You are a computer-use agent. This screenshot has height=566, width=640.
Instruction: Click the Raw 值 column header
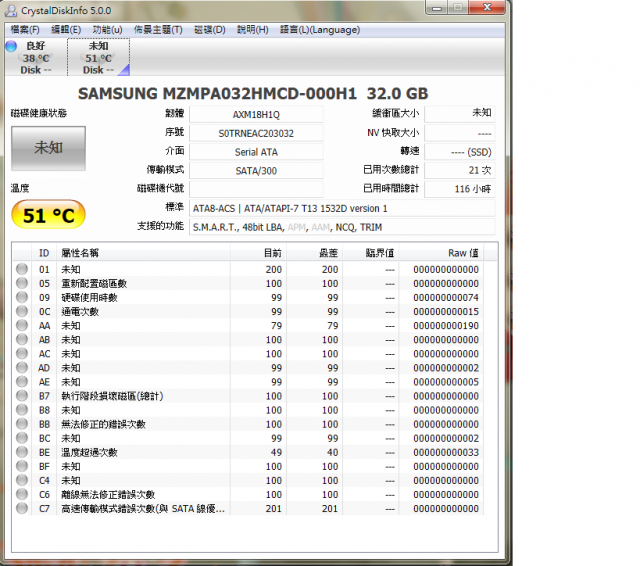click(x=441, y=253)
